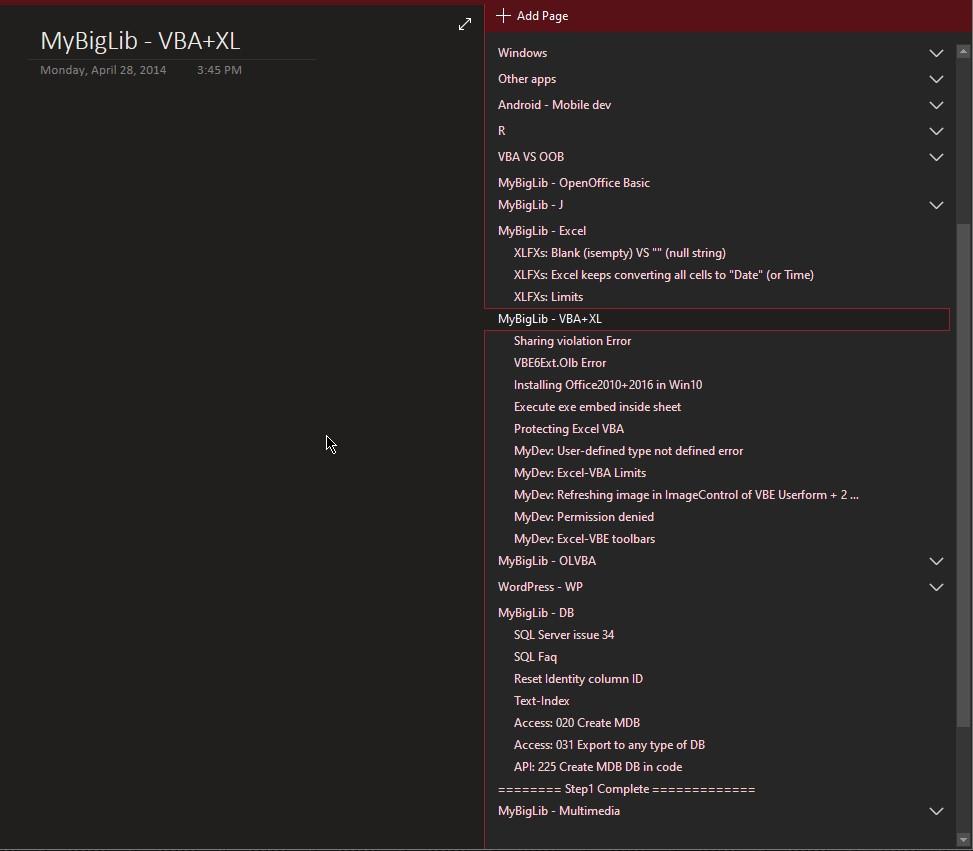
Task: Expand the R page group
Action: 936,131
